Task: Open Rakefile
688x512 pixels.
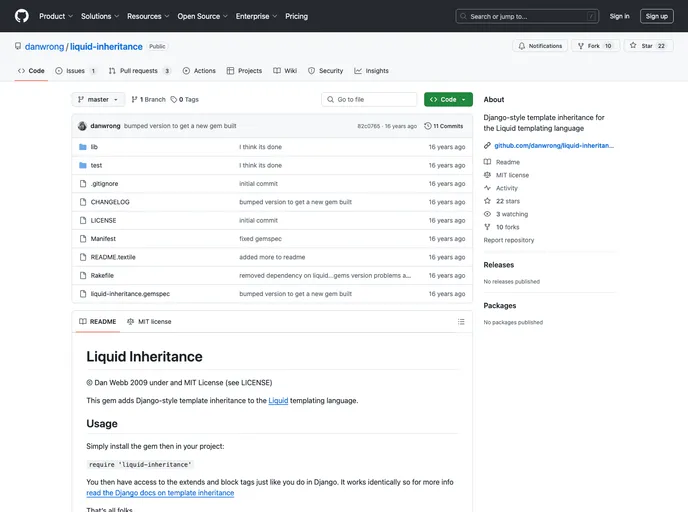Action: click(x=102, y=276)
